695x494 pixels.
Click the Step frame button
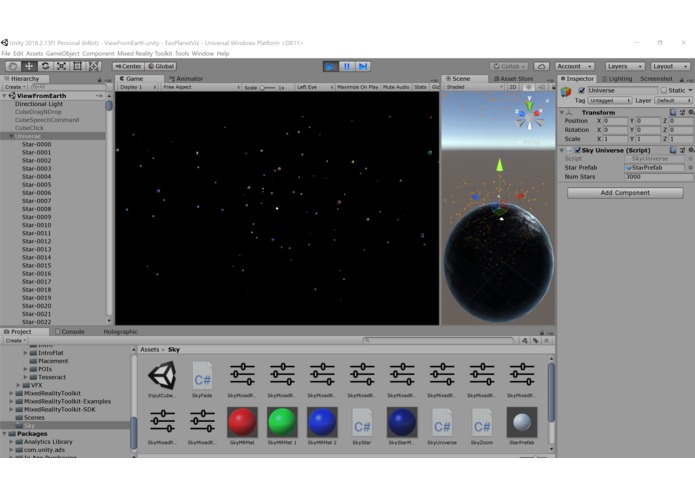click(363, 66)
